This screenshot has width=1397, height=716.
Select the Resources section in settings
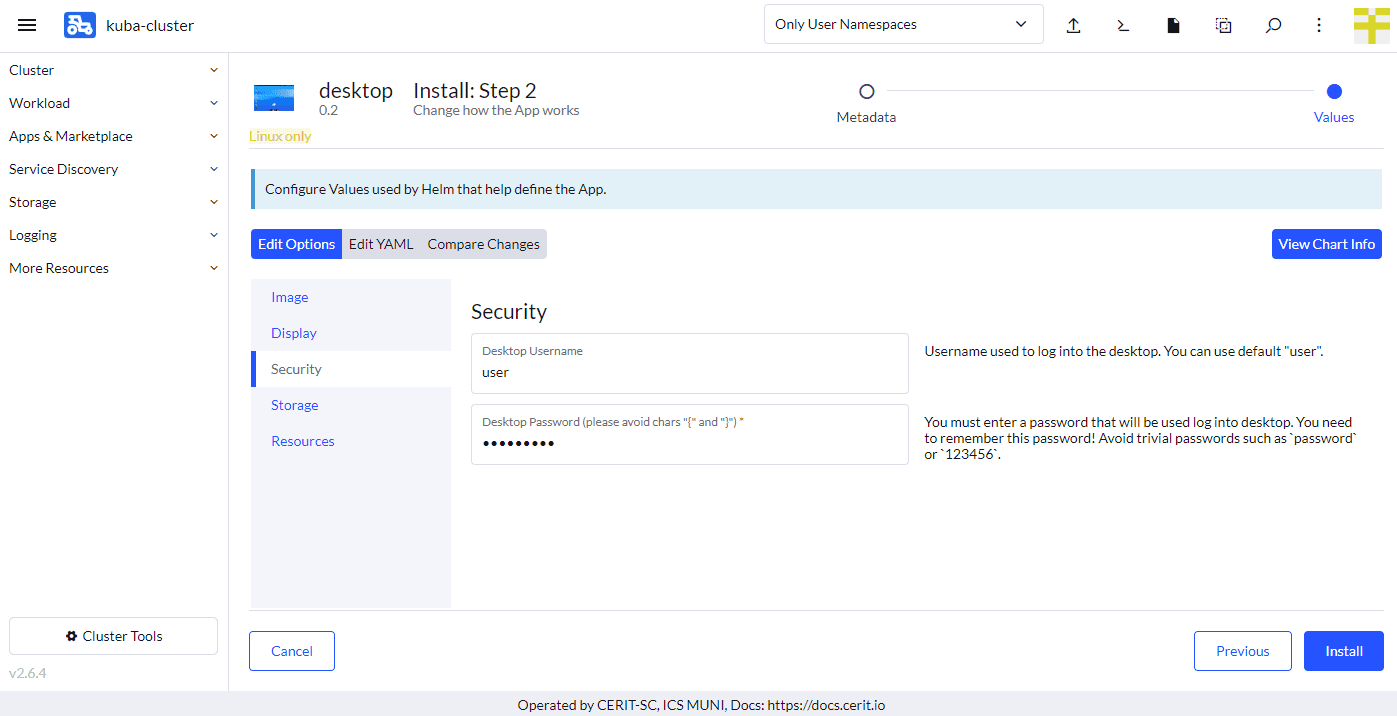302,440
